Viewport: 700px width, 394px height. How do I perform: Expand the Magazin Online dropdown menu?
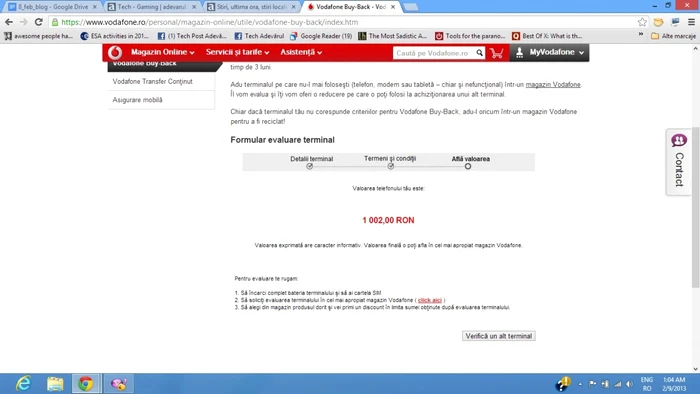point(162,52)
